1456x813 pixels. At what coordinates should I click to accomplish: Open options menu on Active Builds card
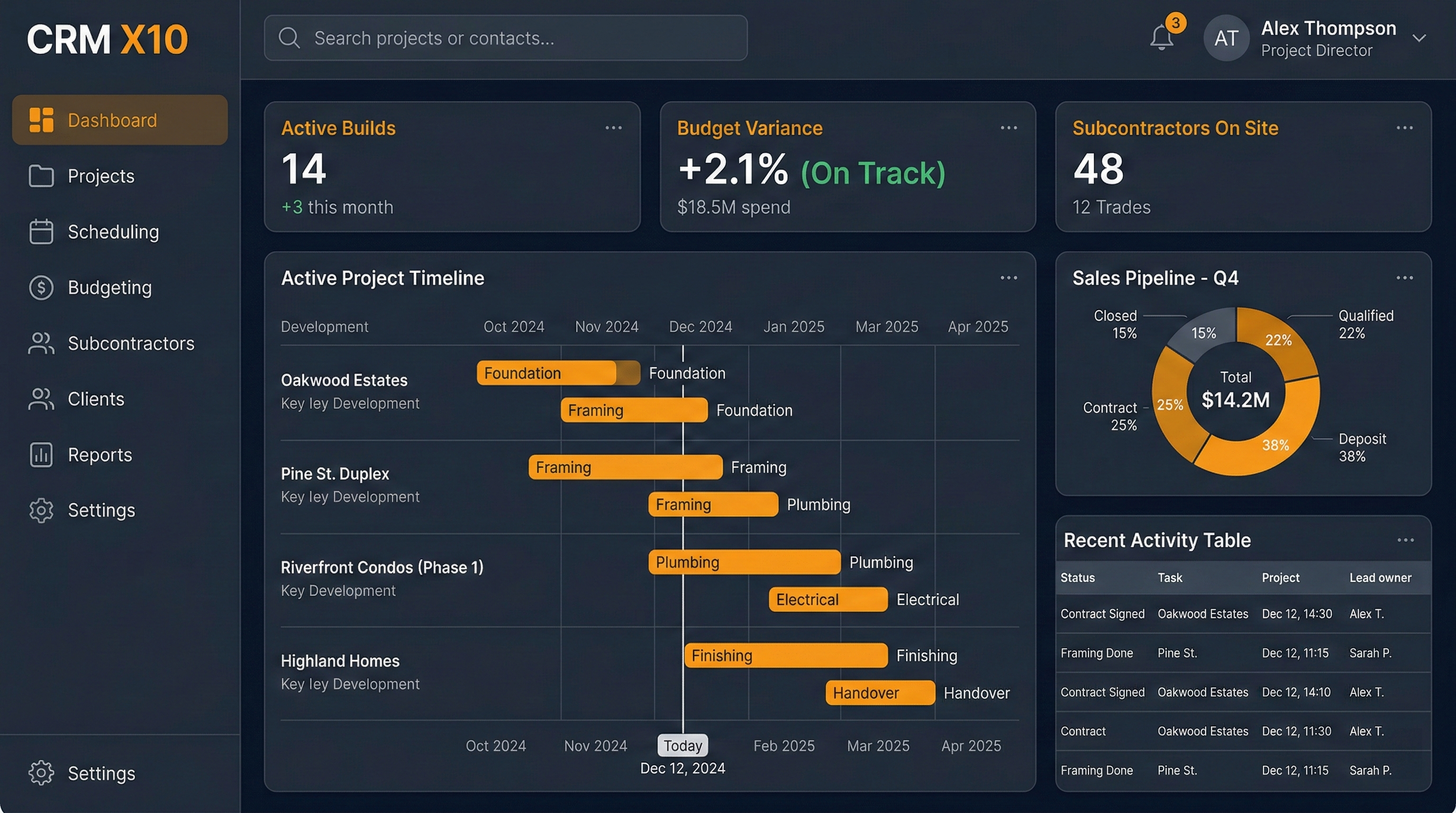tap(613, 128)
